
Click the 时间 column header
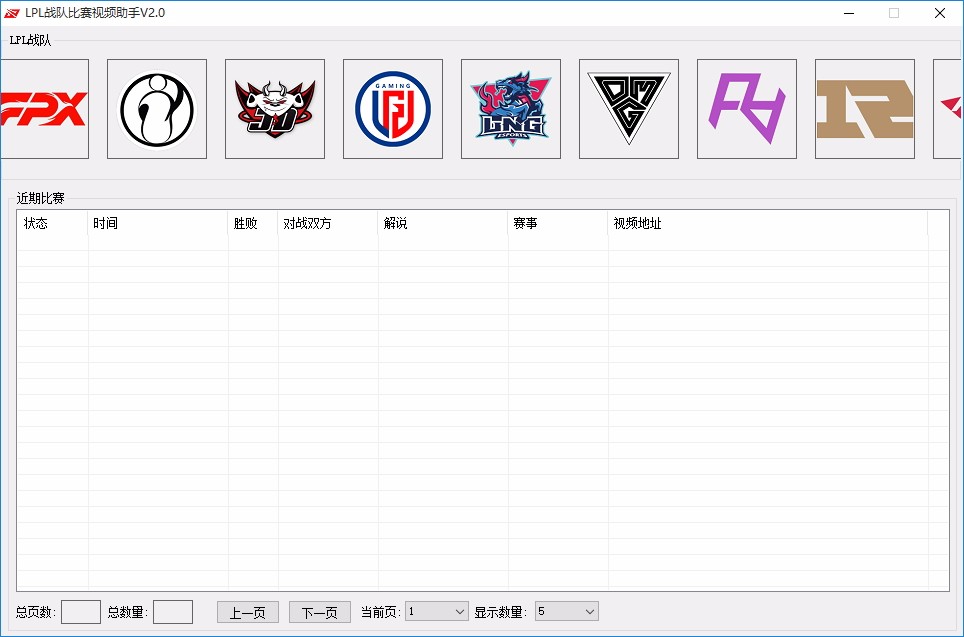(x=158, y=223)
